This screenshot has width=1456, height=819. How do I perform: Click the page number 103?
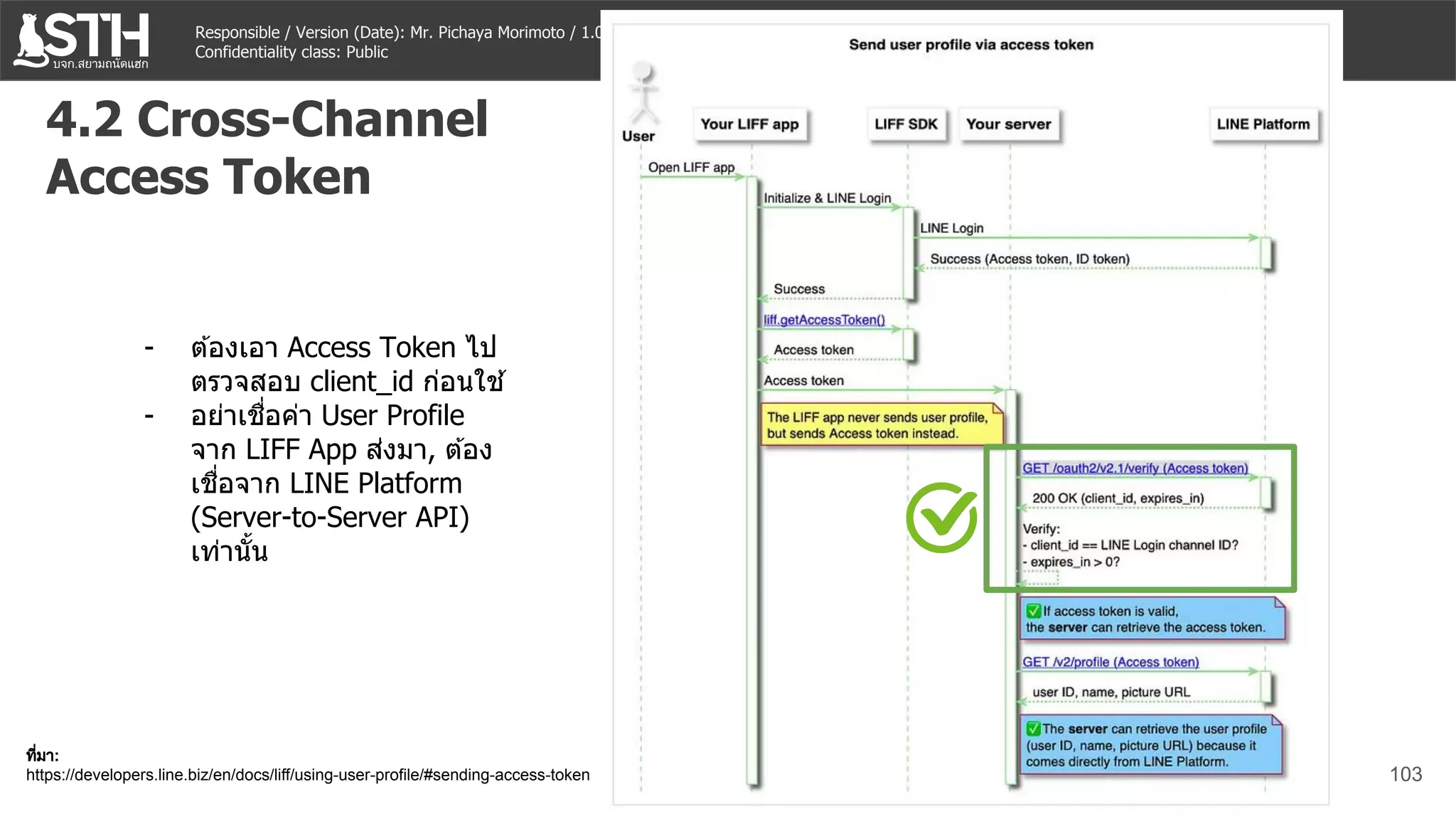1406,774
